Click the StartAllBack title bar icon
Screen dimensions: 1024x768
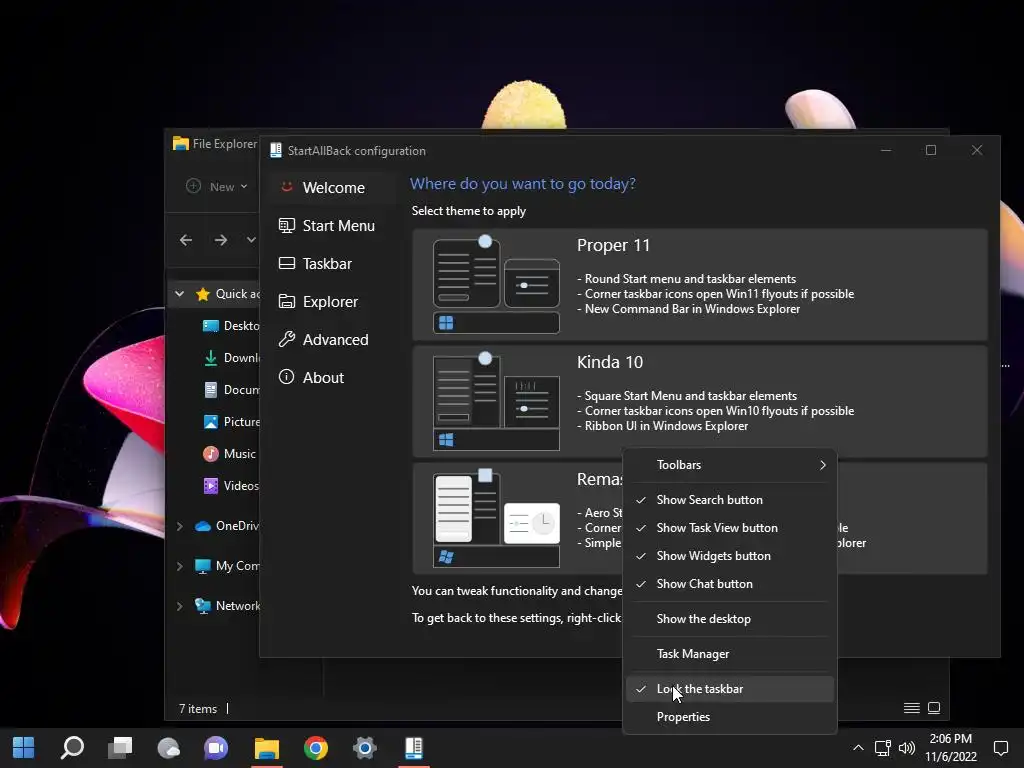(x=276, y=150)
